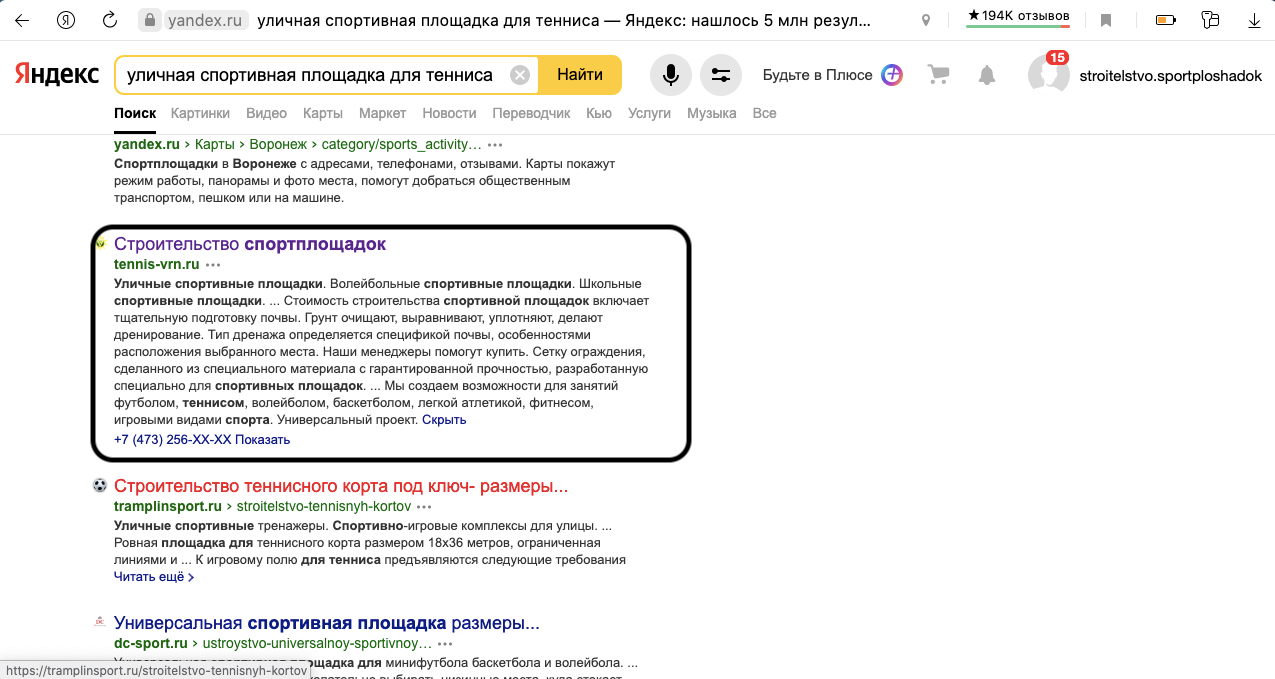This screenshot has height=679, width=1275.
Task: Switch to the Картинки tab
Action: [200, 113]
